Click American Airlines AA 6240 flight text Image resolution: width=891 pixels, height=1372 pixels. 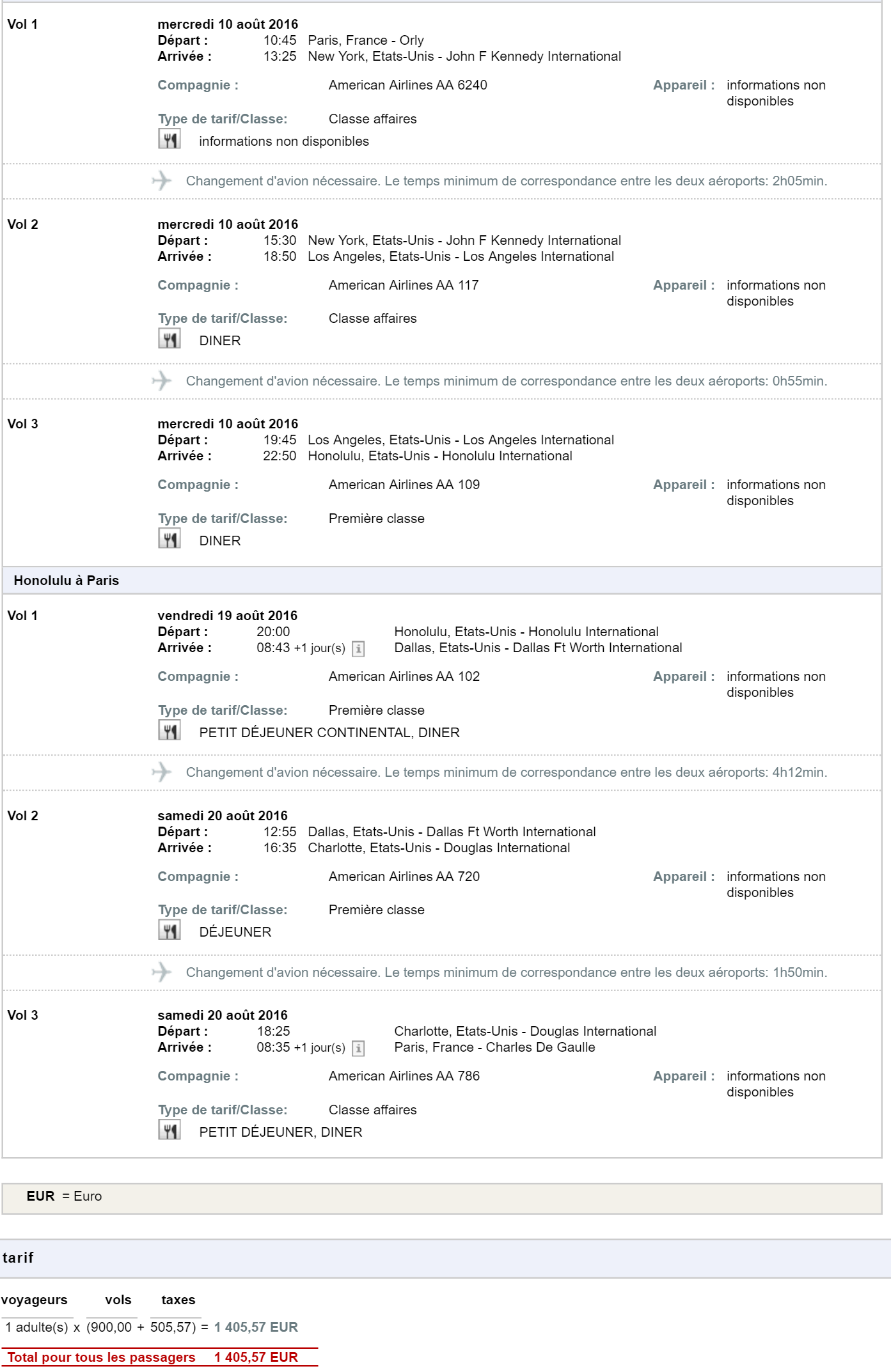408,85
